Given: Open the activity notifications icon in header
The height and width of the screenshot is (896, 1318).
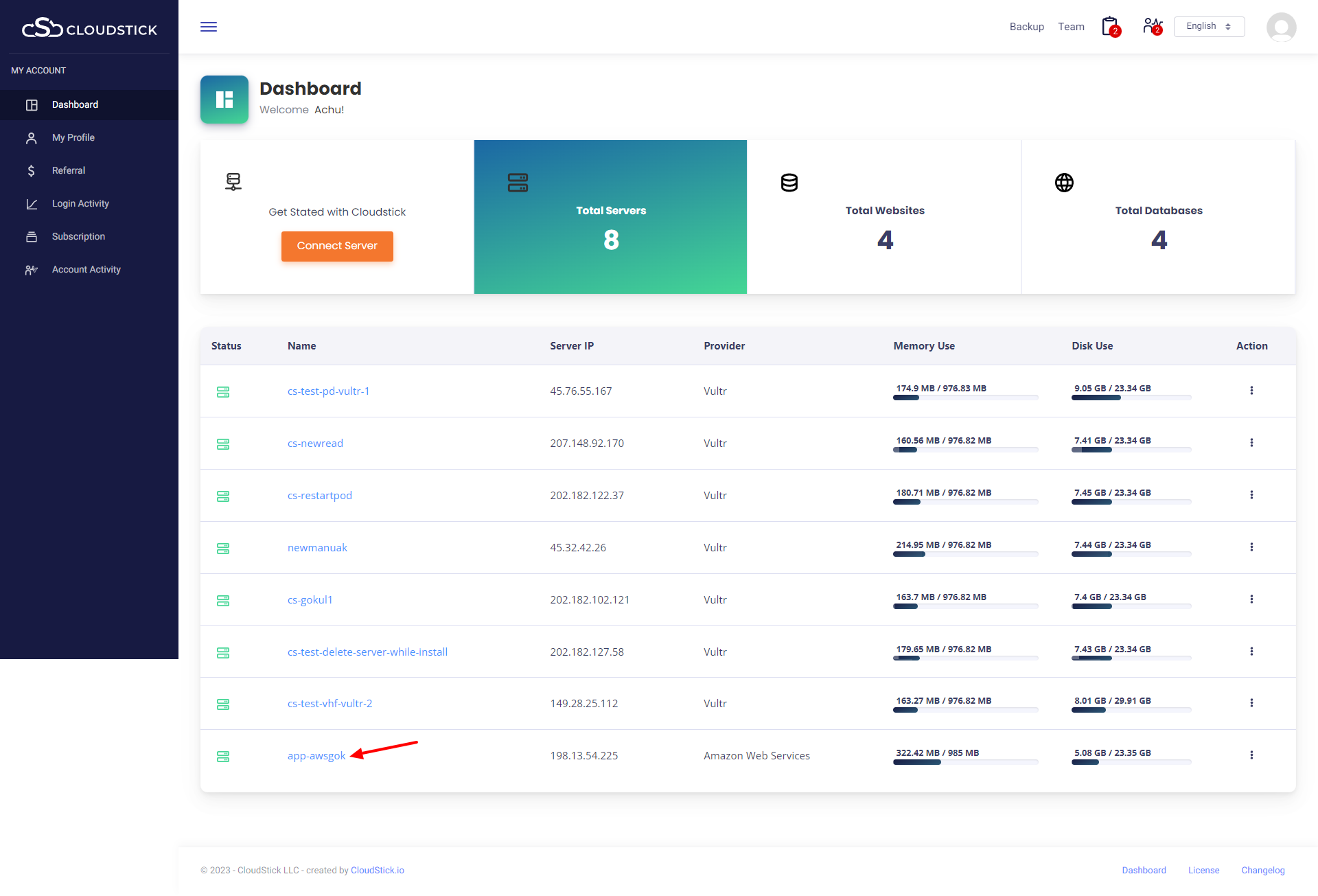Looking at the screenshot, I should click(x=1152, y=27).
